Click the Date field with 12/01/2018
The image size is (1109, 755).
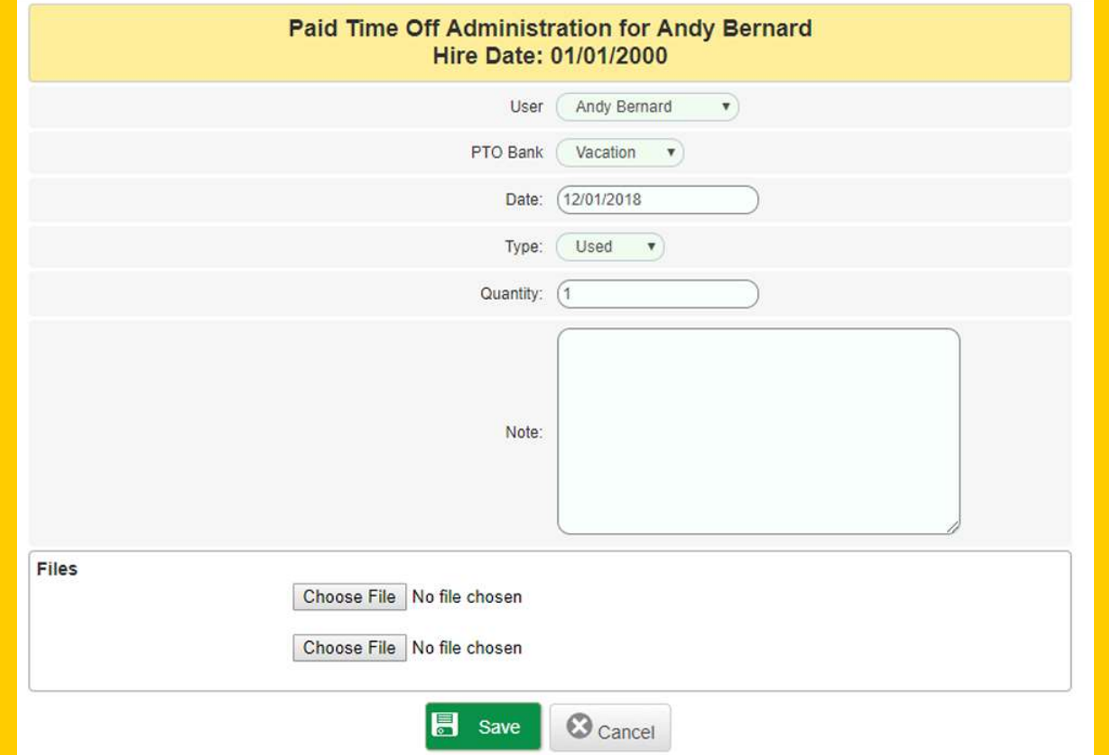(657, 200)
